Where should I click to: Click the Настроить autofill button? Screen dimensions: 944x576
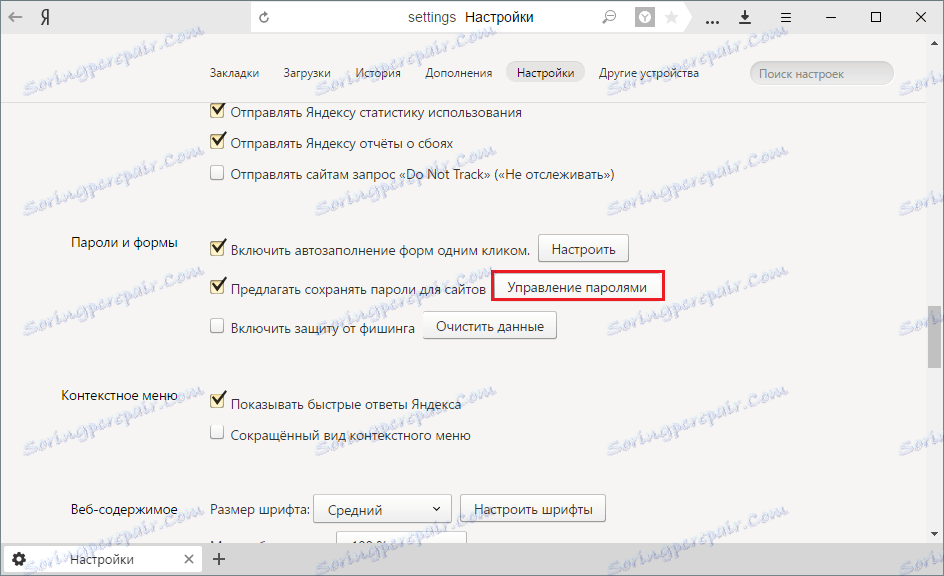[583, 249]
